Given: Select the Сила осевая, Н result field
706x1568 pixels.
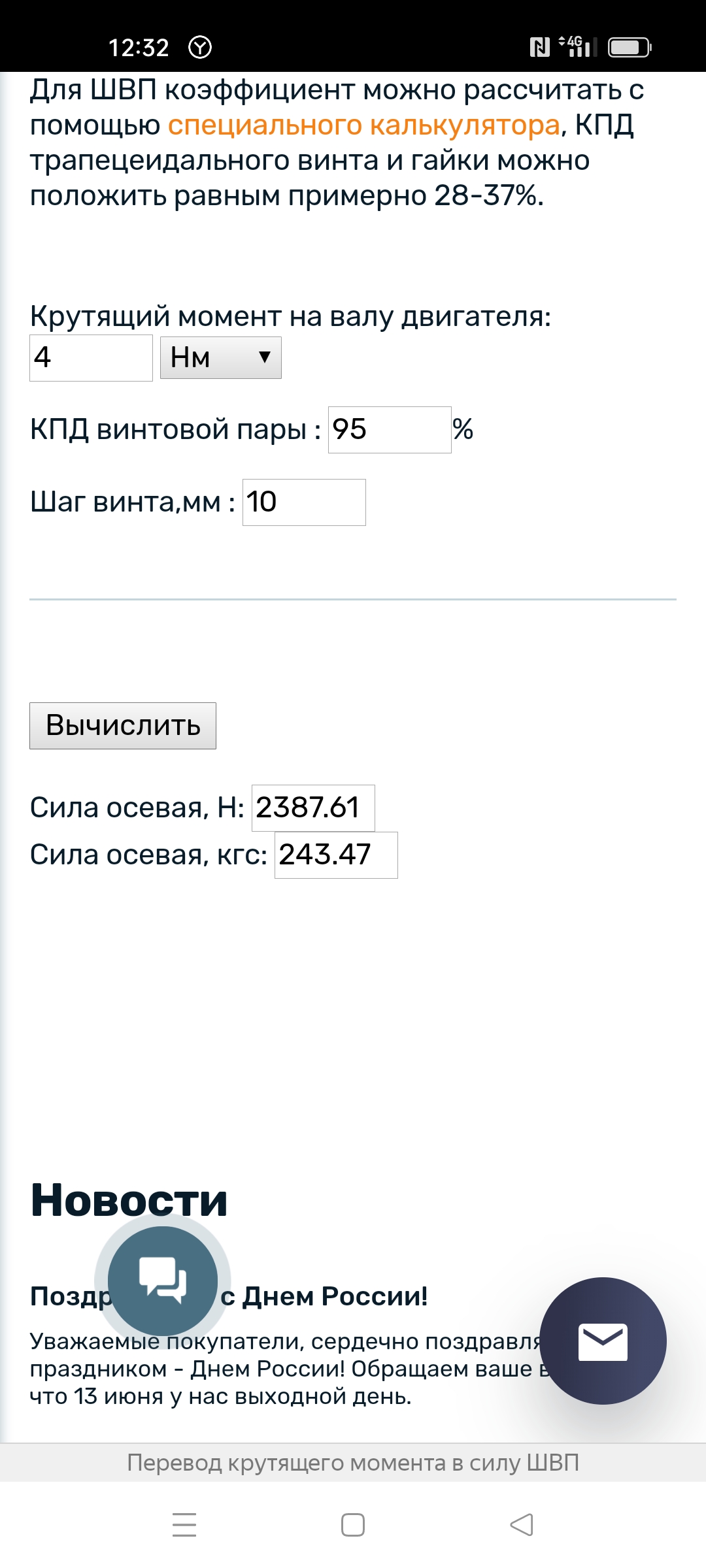Looking at the screenshot, I should tap(313, 808).
